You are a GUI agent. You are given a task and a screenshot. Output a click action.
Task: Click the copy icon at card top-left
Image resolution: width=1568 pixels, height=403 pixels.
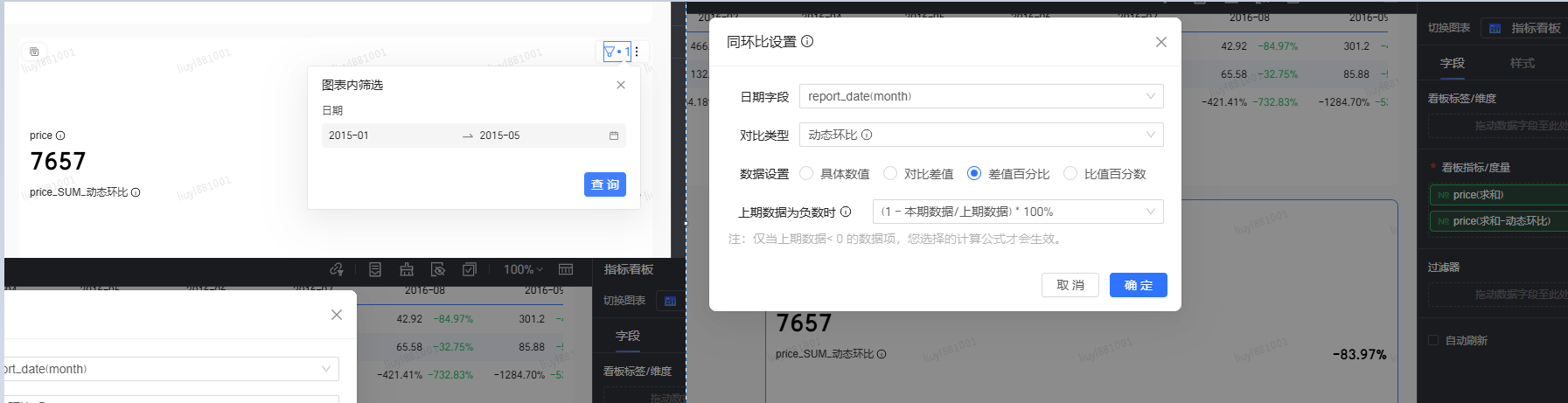coord(34,52)
